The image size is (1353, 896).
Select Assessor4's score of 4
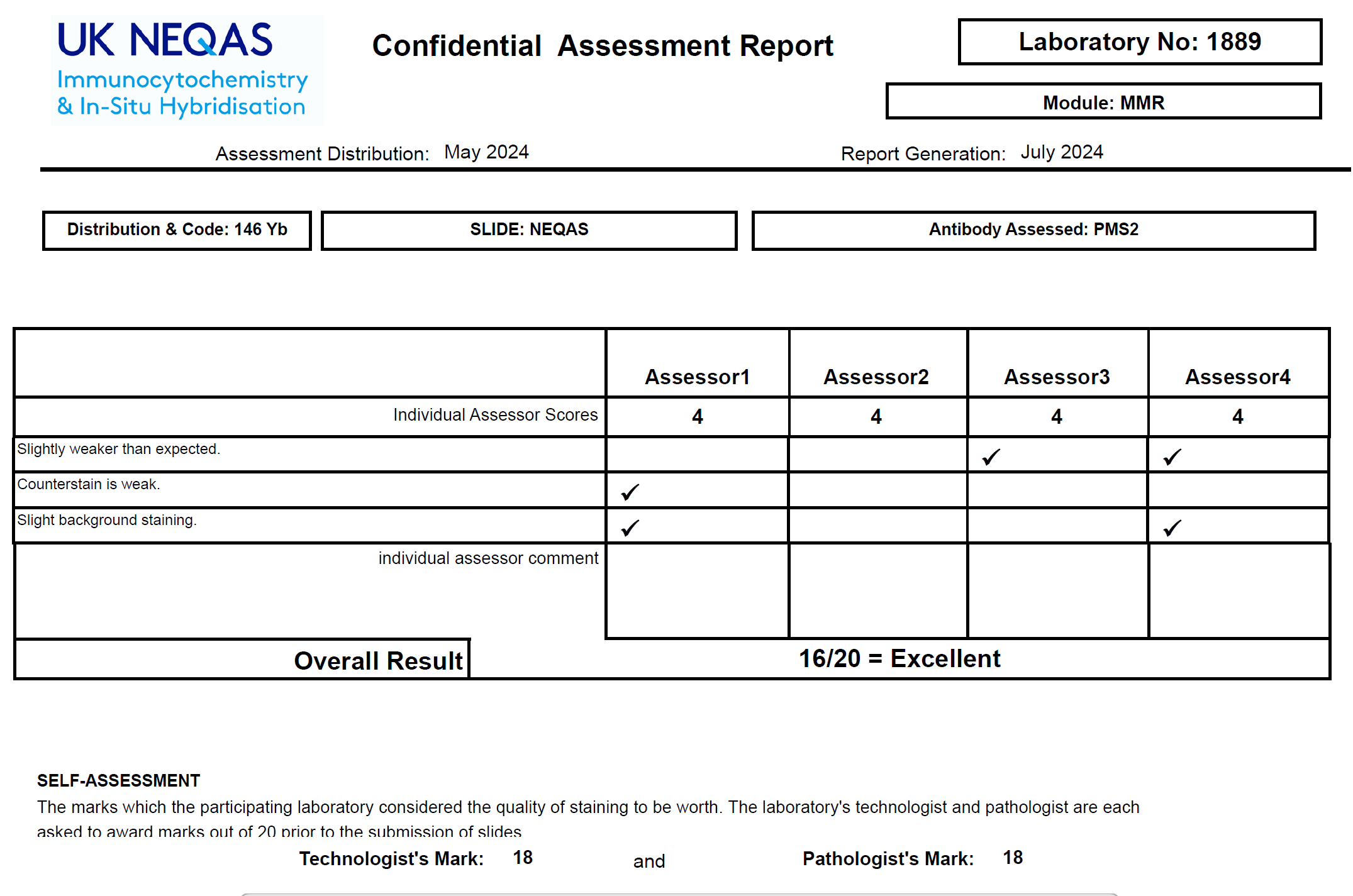tap(1237, 416)
